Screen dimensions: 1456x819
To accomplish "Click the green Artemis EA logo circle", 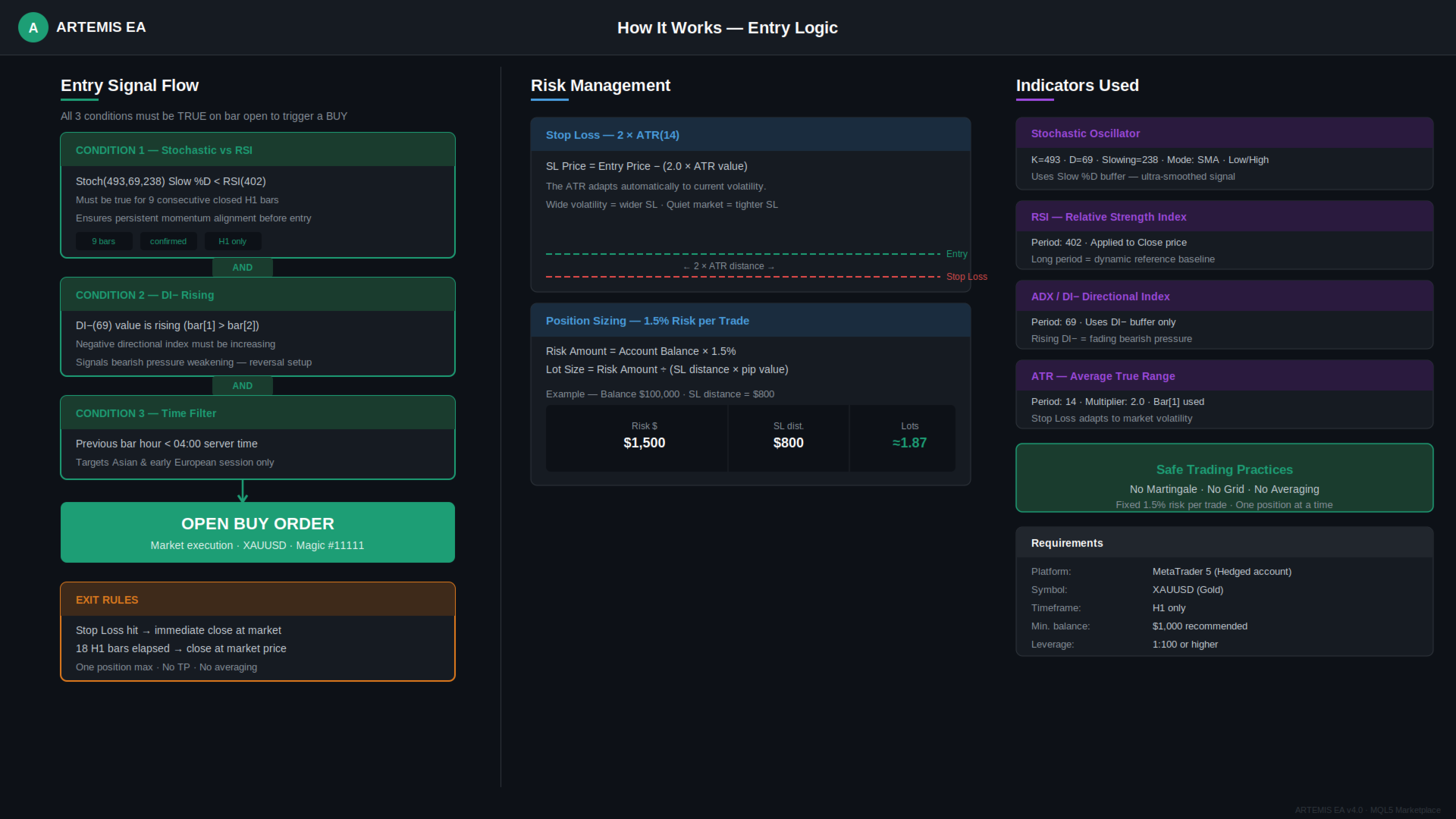I will (33, 28).
